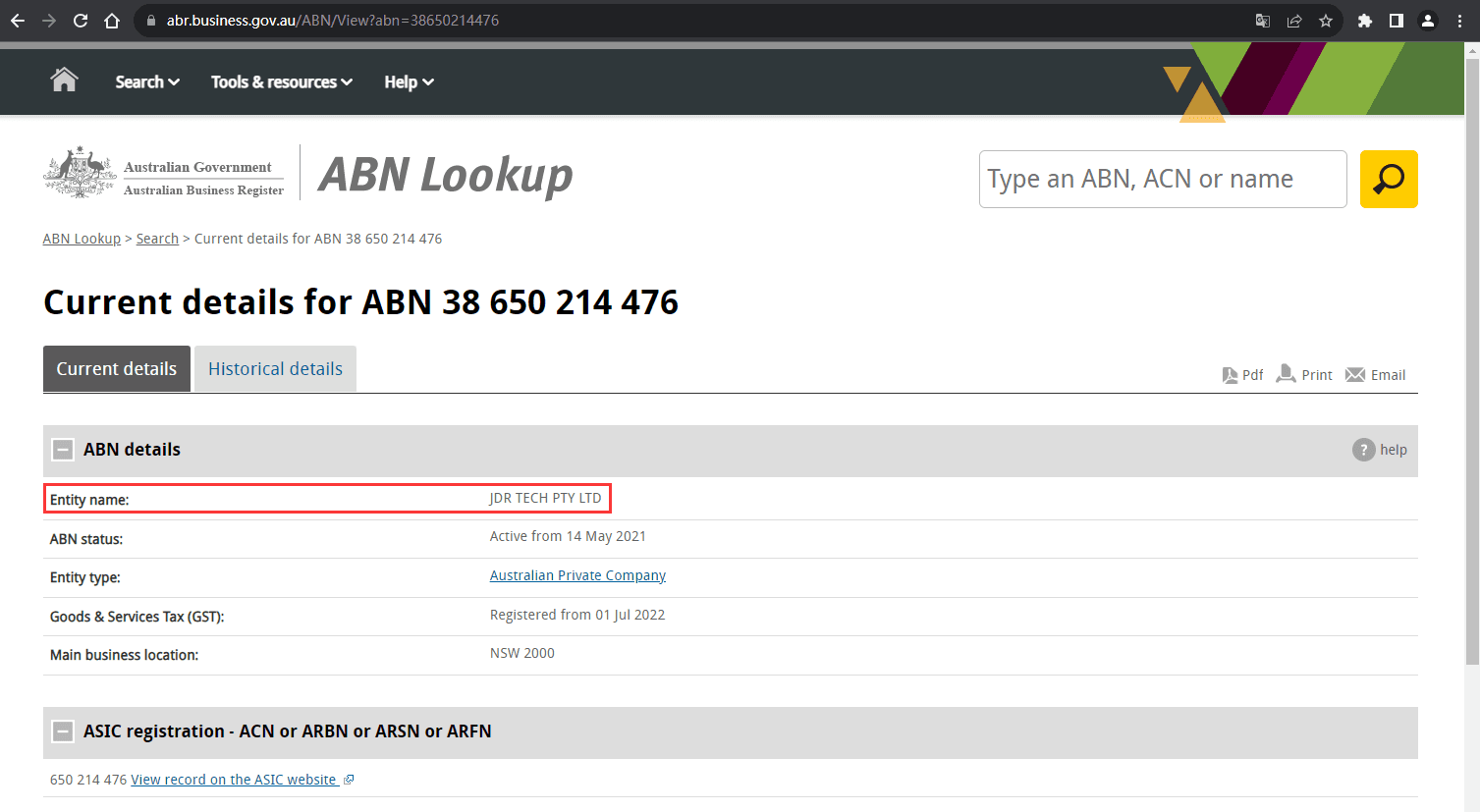Switch to the Historical details tab
Screen dimensions: 1480x812
click(x=275, y=369)
